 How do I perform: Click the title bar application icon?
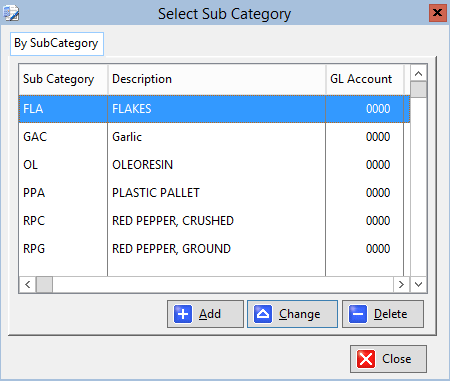[x=11, y=13]
